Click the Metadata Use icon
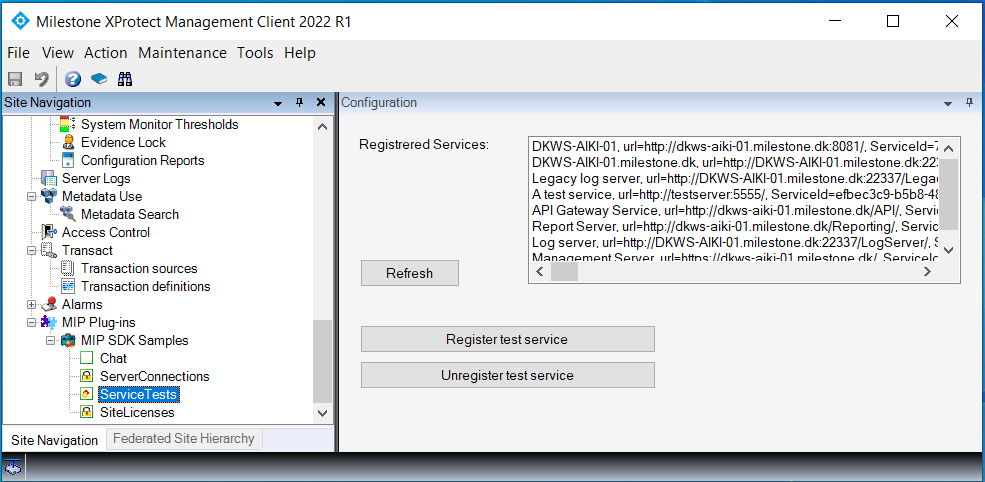 pos(49,196)
